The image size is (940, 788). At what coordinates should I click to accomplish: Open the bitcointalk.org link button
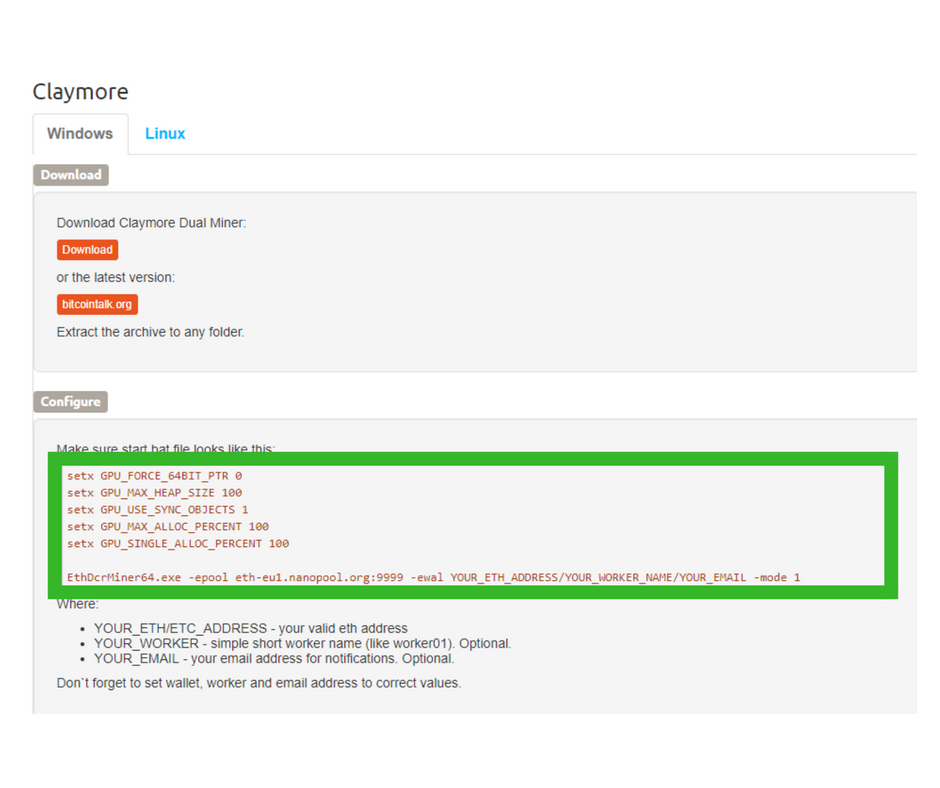[97, 305]
